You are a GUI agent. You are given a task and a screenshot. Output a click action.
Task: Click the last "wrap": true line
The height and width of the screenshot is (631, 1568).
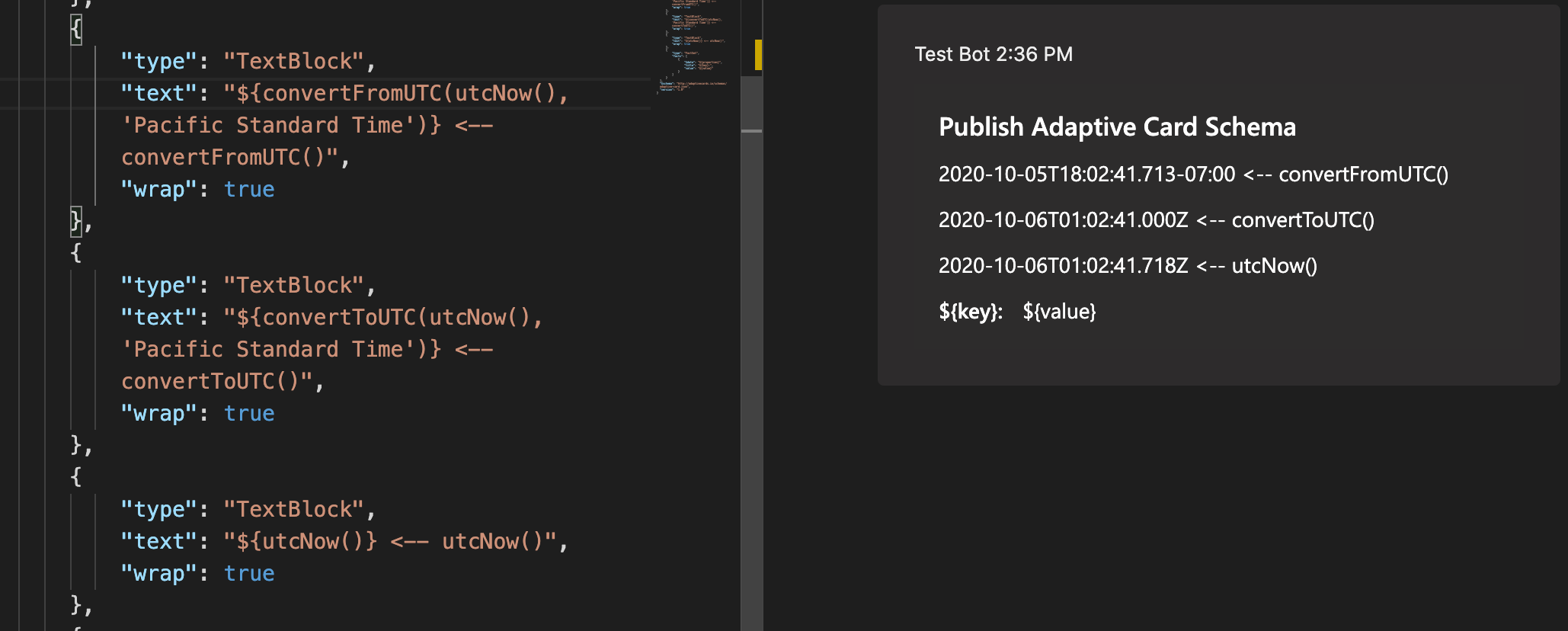click(x=197, y=573)
